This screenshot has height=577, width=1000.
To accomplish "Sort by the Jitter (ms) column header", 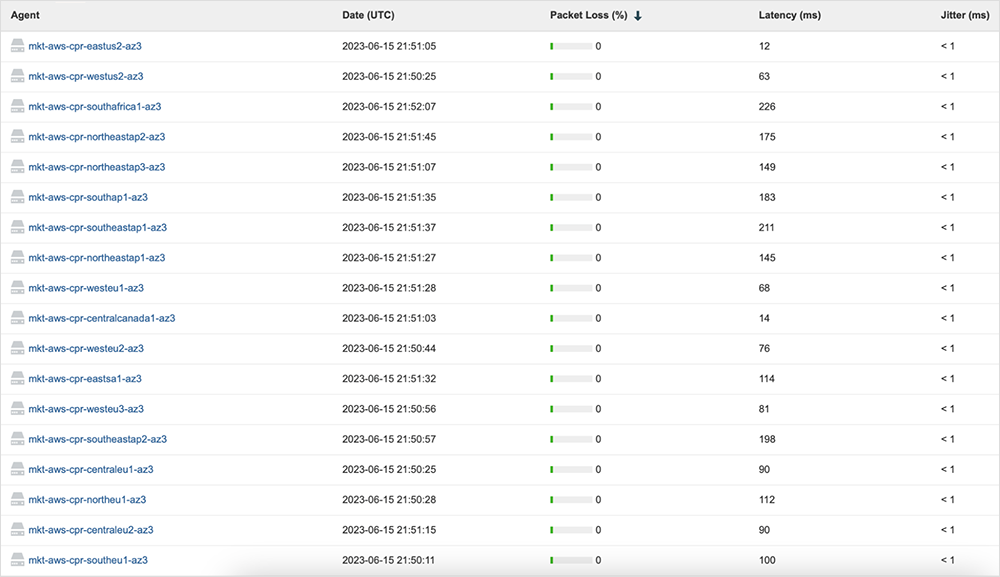I will click(964, 15).
